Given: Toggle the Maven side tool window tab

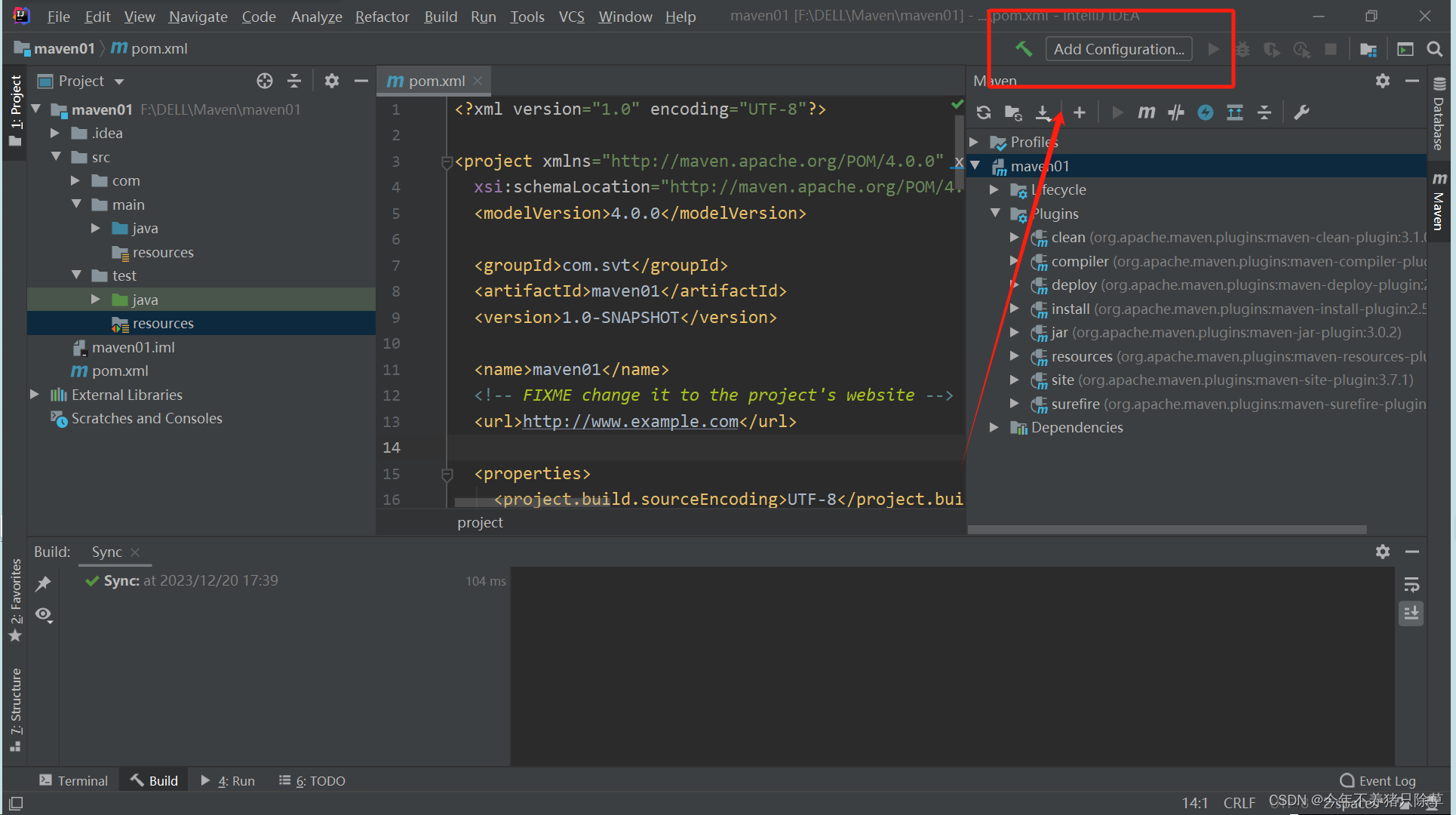Looking at the screenshot, I should click(x=1439, y=202).
